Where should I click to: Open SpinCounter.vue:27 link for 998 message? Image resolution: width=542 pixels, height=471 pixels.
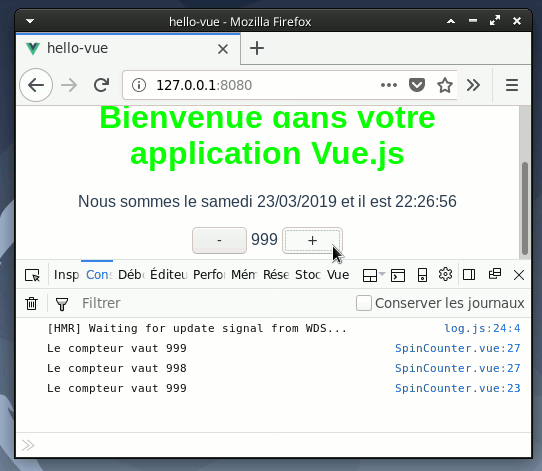458,368
